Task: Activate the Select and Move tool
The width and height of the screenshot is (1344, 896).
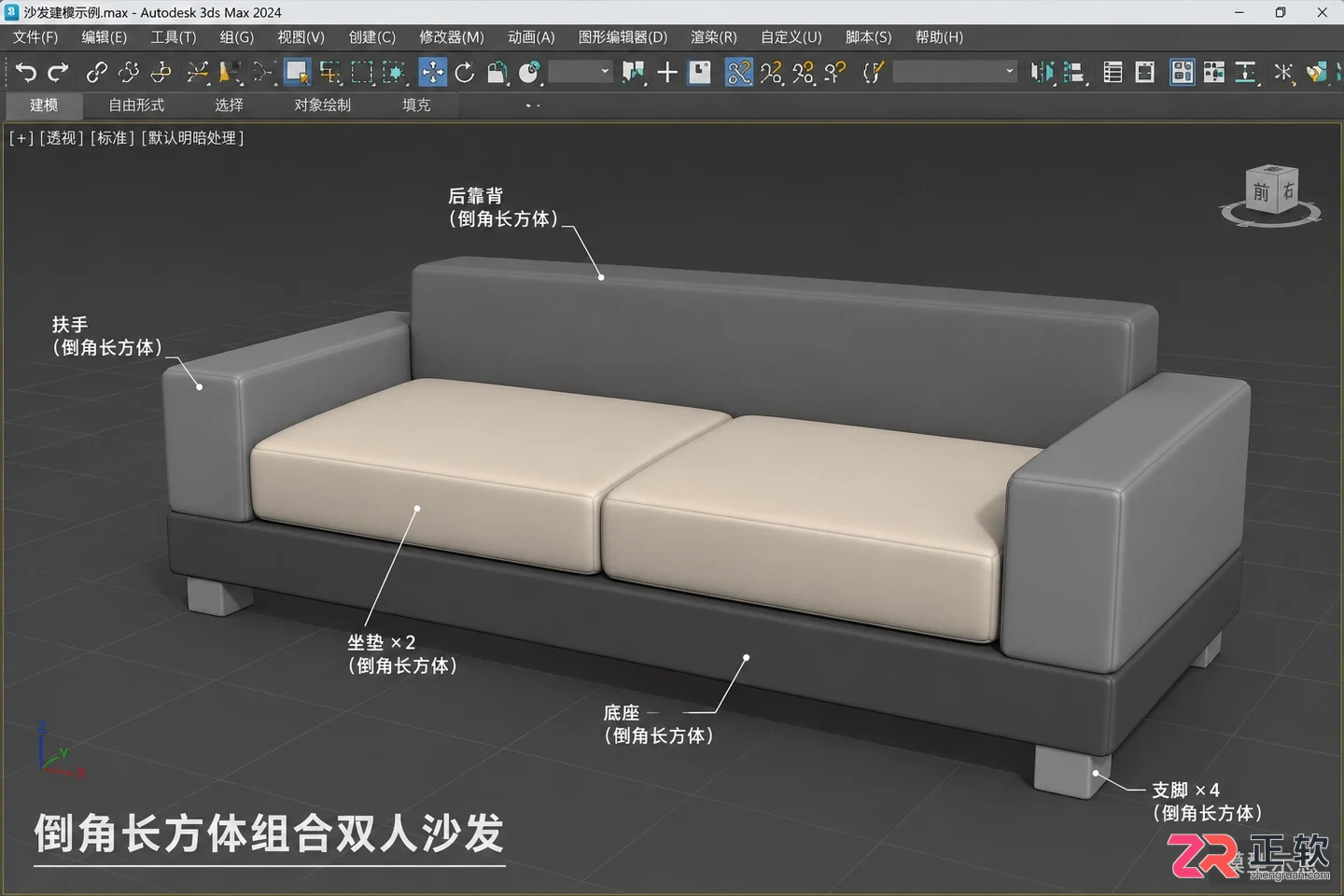Action: click(432, 72)
